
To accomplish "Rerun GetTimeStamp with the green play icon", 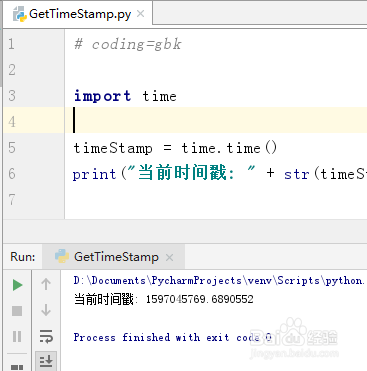I will pos(17,285).
